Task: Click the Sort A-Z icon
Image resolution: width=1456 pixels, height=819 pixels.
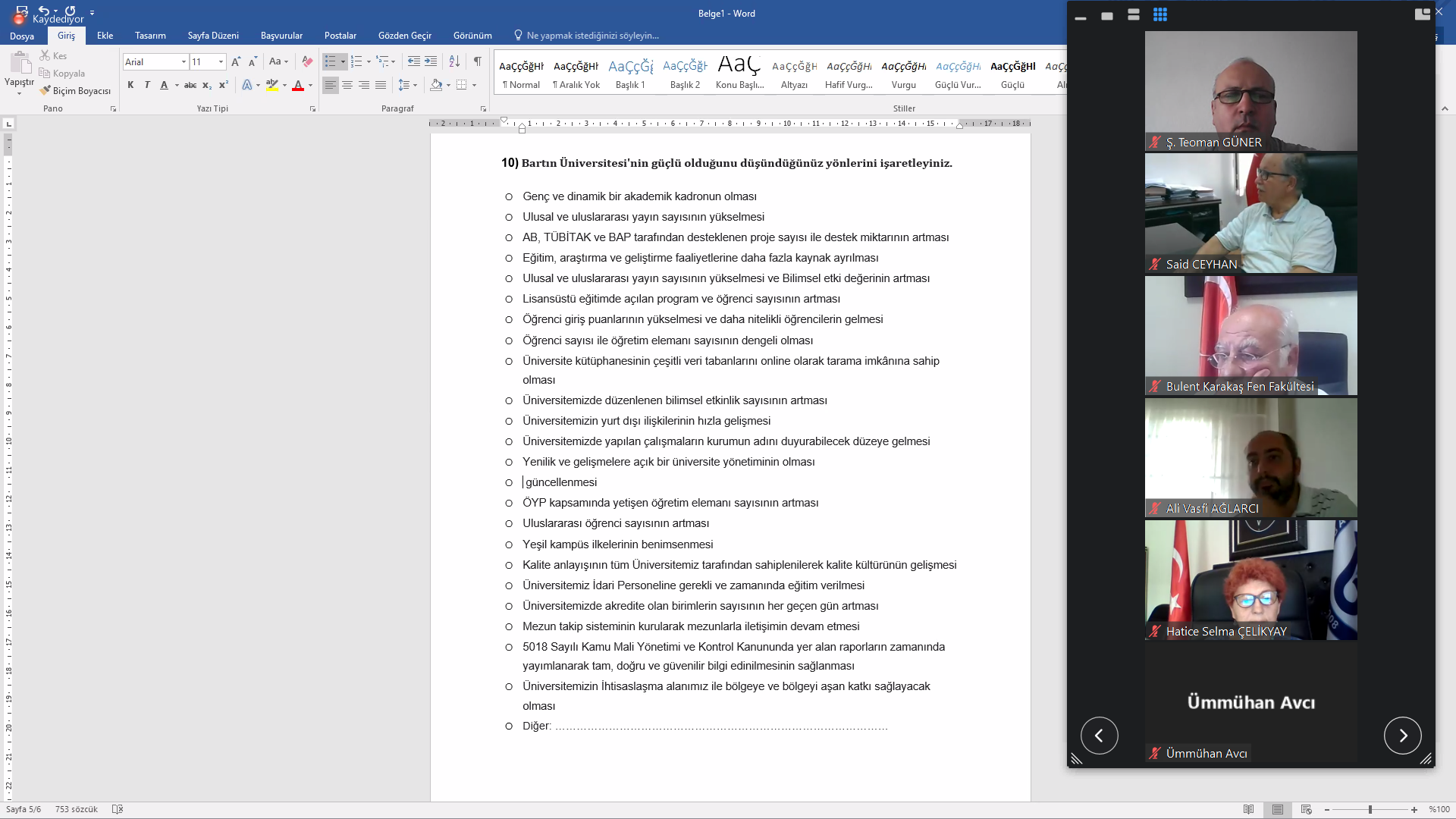Action: click(454, 61)
